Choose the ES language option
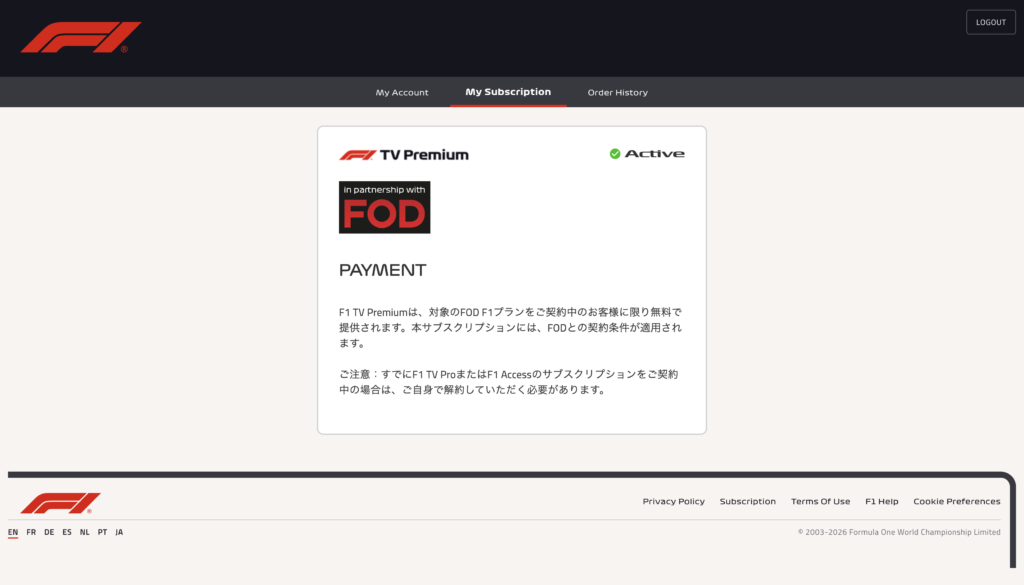 67,532
